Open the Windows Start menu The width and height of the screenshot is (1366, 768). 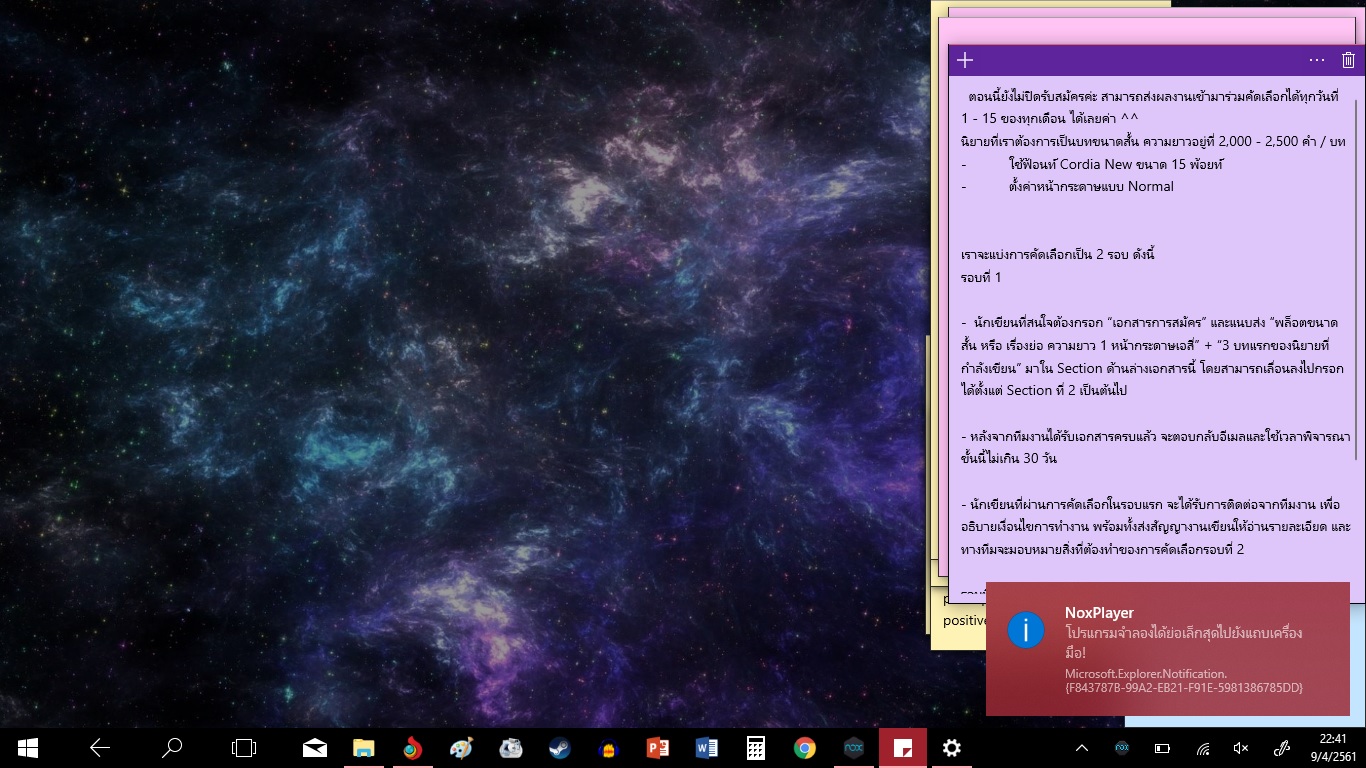[x=27, y=748]
